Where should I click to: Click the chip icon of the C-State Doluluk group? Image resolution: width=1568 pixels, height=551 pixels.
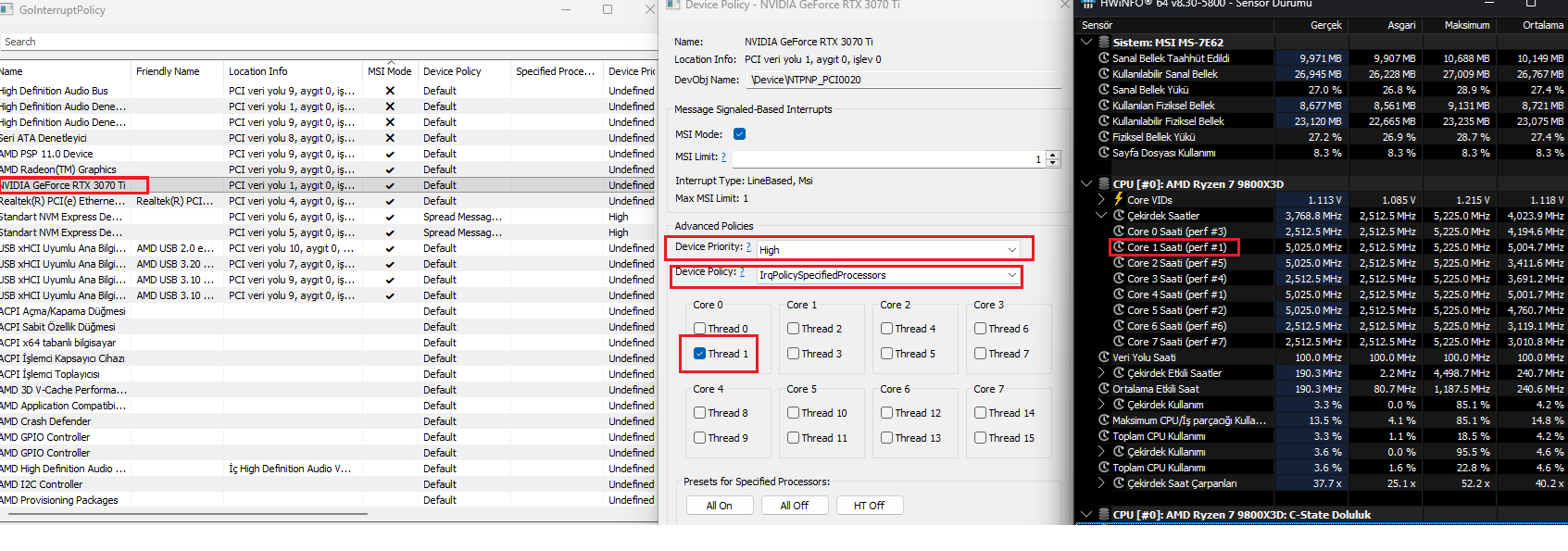1104,515
